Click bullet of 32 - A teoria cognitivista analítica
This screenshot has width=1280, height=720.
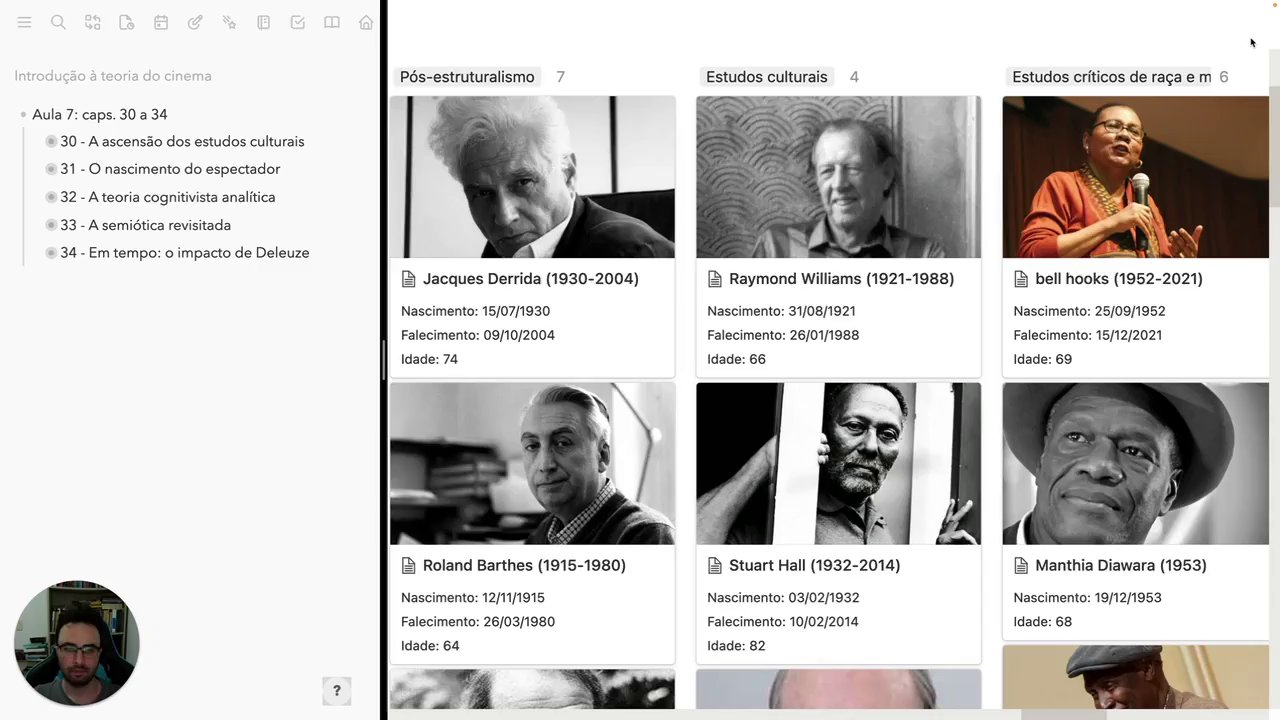(51, 198)
